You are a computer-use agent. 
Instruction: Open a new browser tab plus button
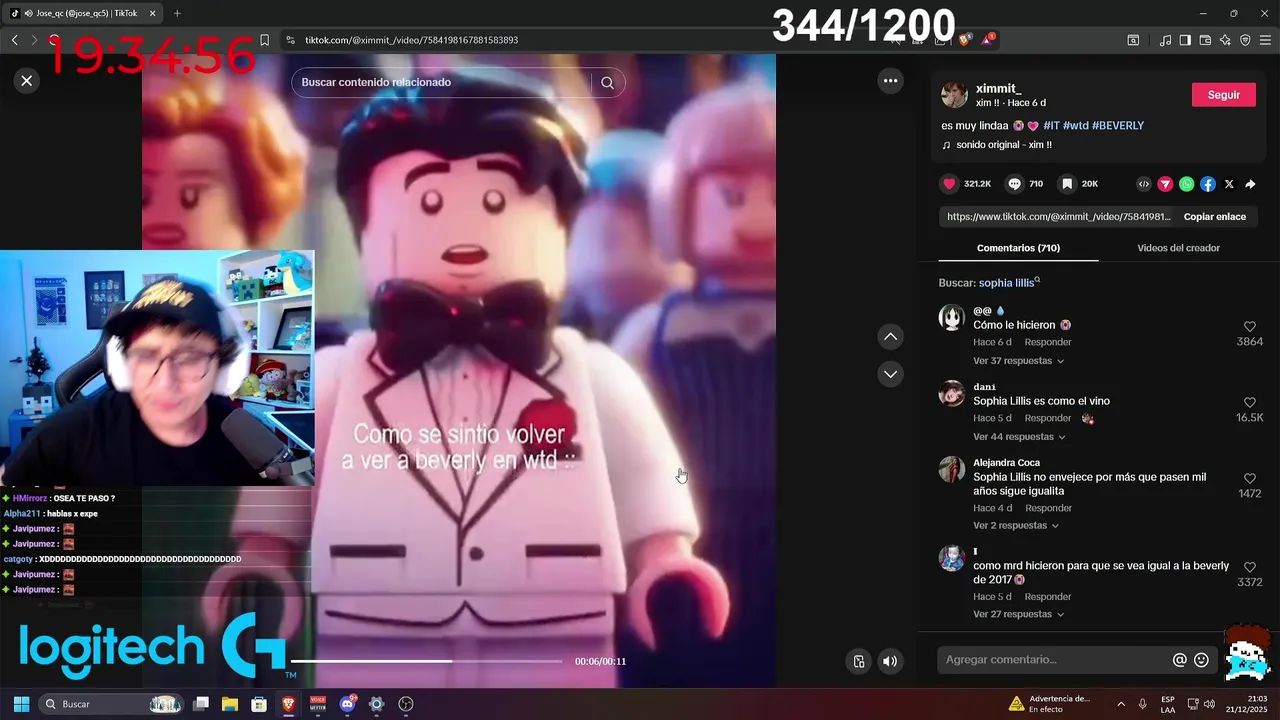[x=177, y=13]
